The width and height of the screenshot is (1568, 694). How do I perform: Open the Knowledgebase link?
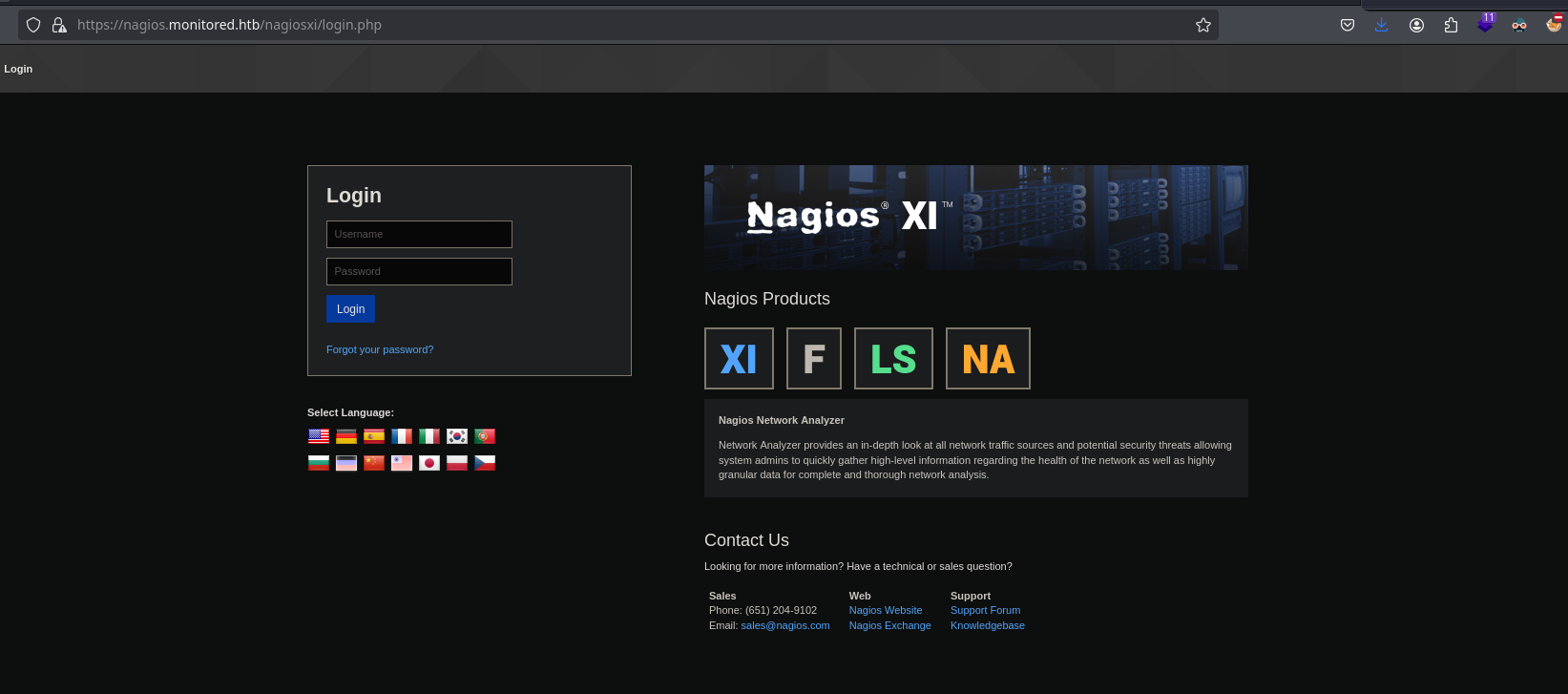tap(988, 625)
